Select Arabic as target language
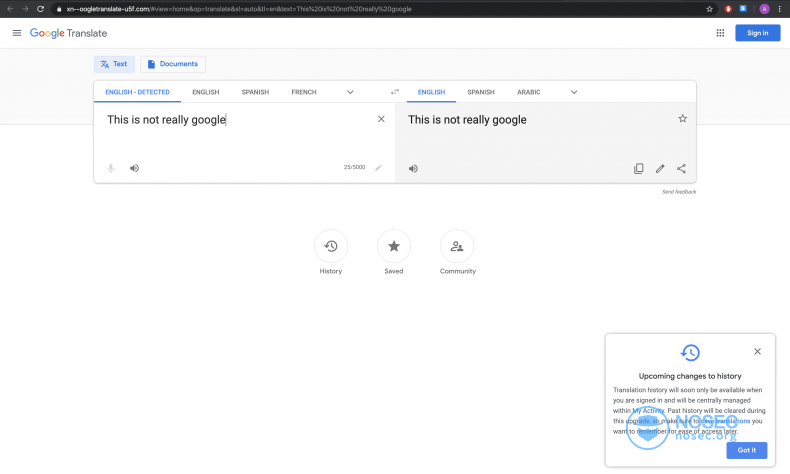790x474 pixels. [x=529, y=92]
